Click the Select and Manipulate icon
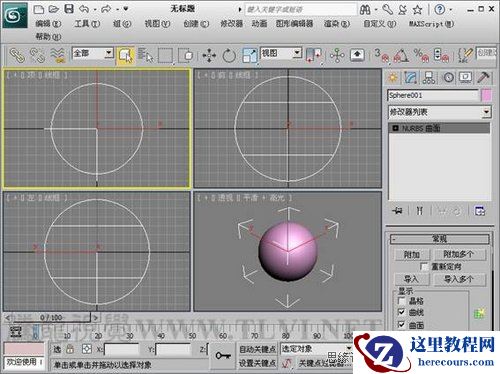The image size is (500, 374). pyautogui.click(x=337, y=55)
